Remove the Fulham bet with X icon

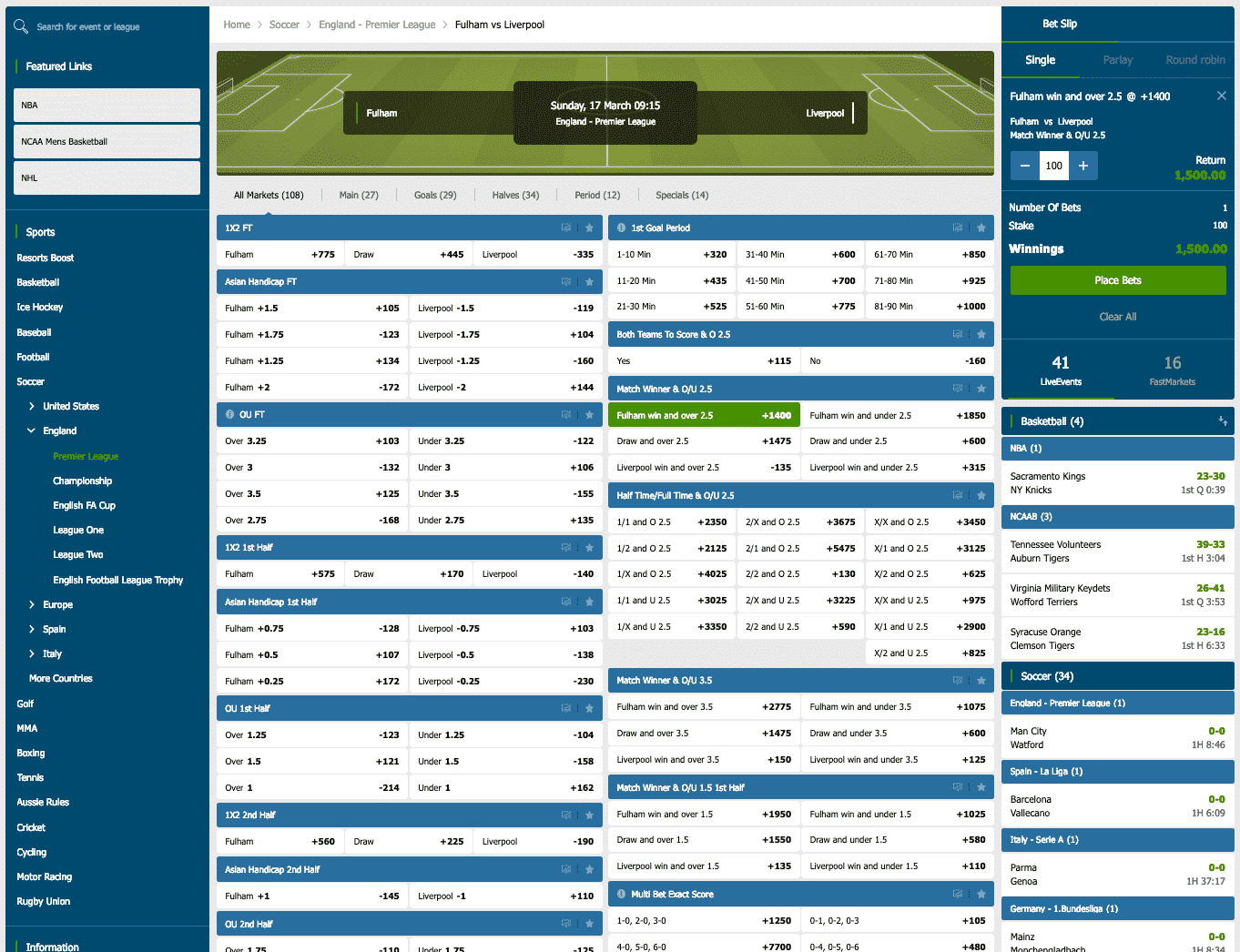coord(1221,96)
